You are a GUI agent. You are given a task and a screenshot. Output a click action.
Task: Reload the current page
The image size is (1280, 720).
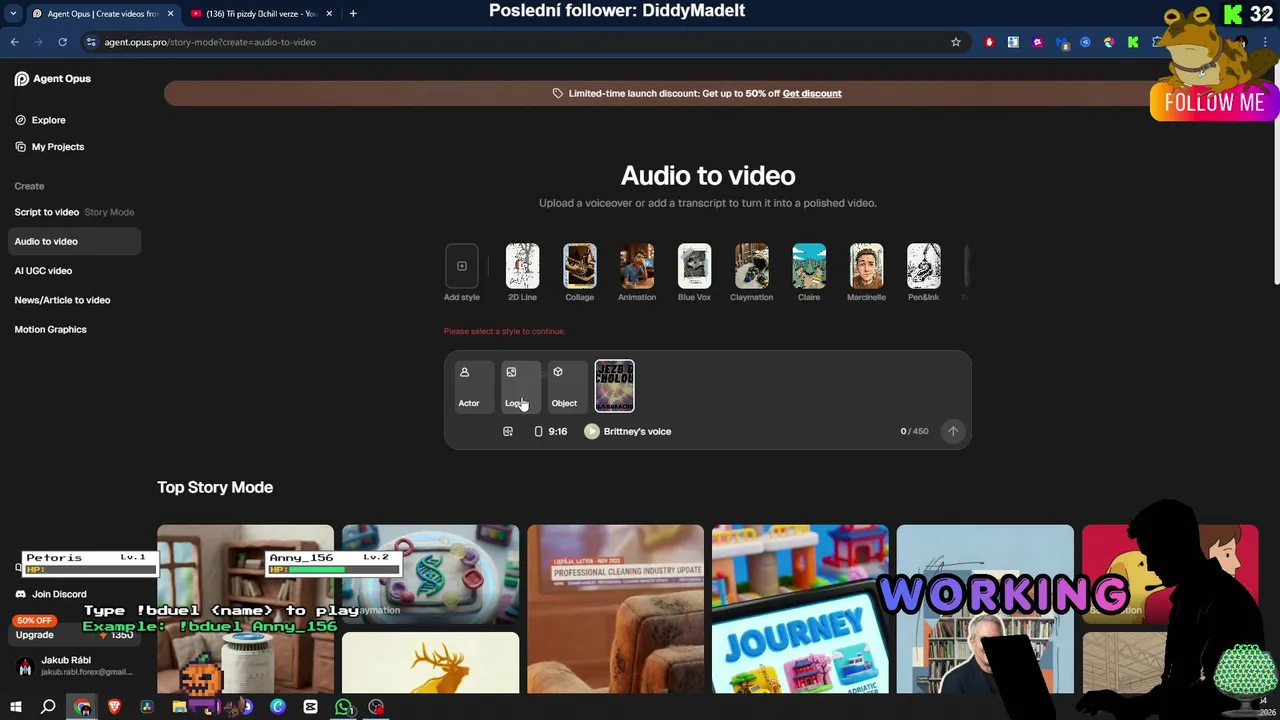click(62, 42)
